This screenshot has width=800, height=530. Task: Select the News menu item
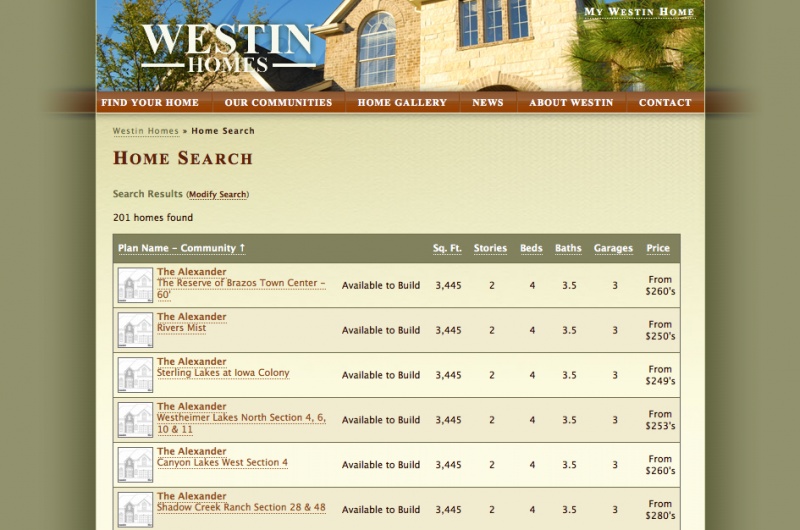pyautogui.click(x=488, y=103)
